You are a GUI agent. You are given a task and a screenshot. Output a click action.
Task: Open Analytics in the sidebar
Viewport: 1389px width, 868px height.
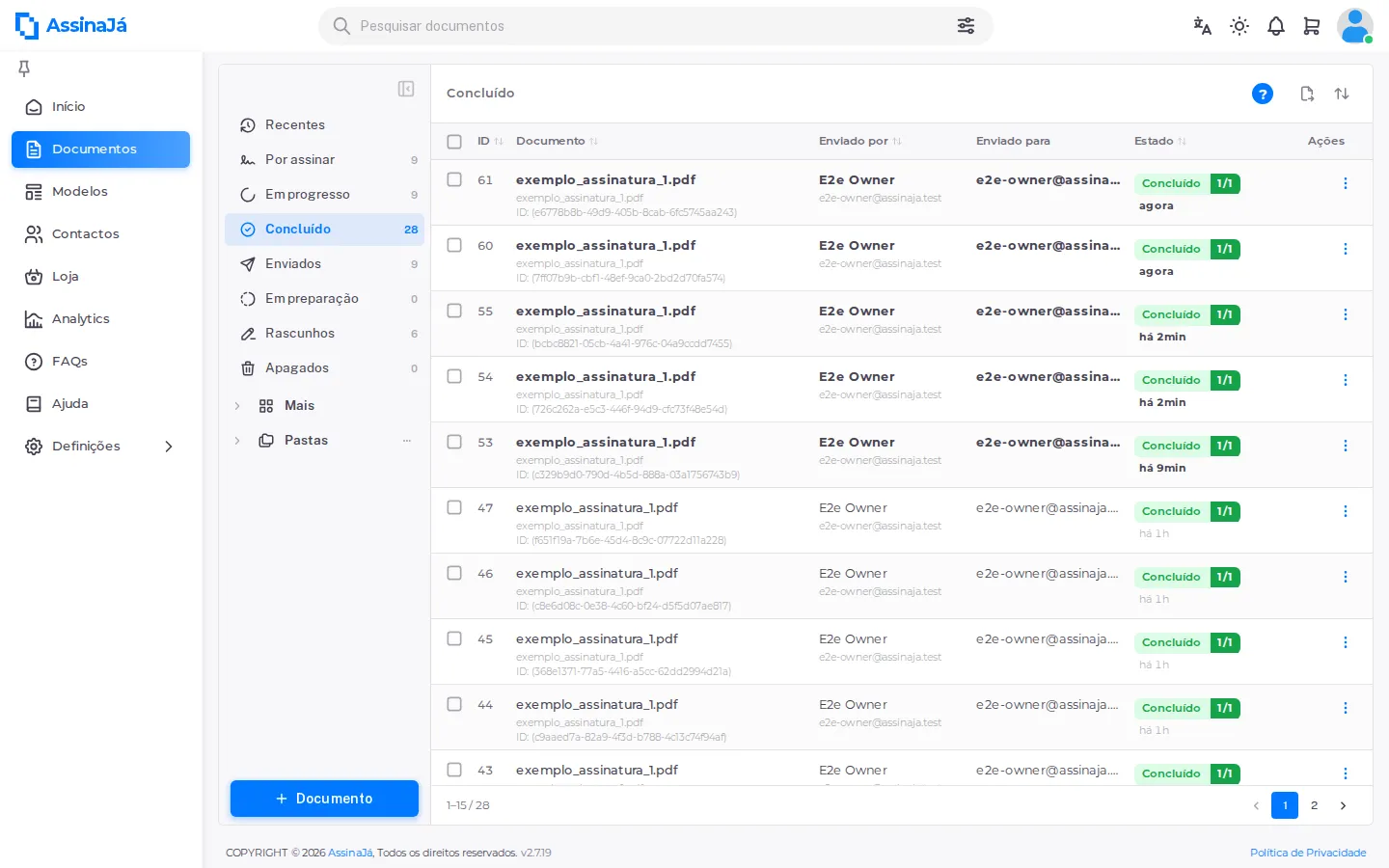coord(100,318)
